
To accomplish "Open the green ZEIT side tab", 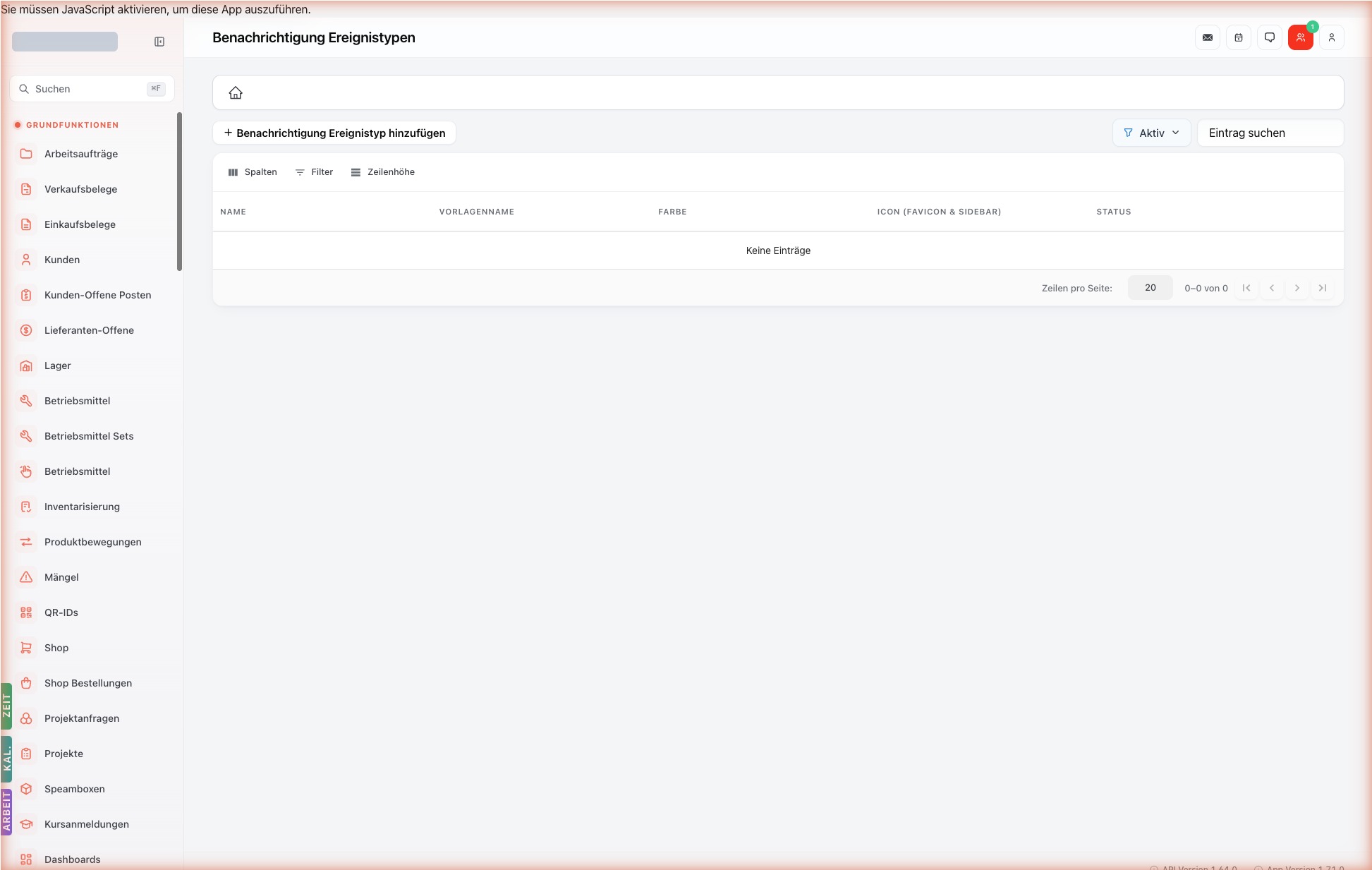I will click(x=6, y=706).
